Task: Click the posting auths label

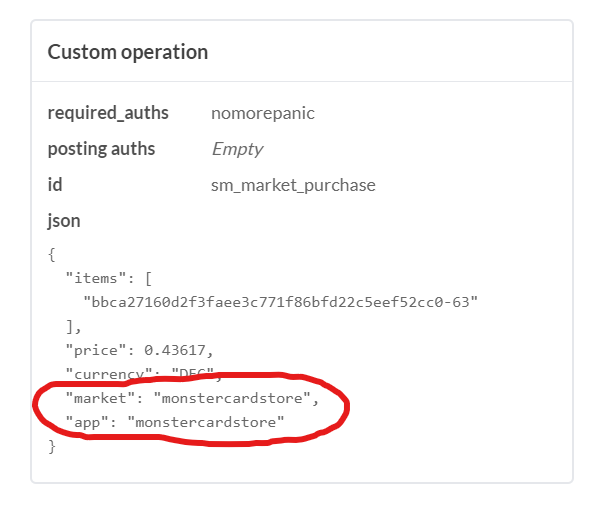Action: click(x=101, y=149)
